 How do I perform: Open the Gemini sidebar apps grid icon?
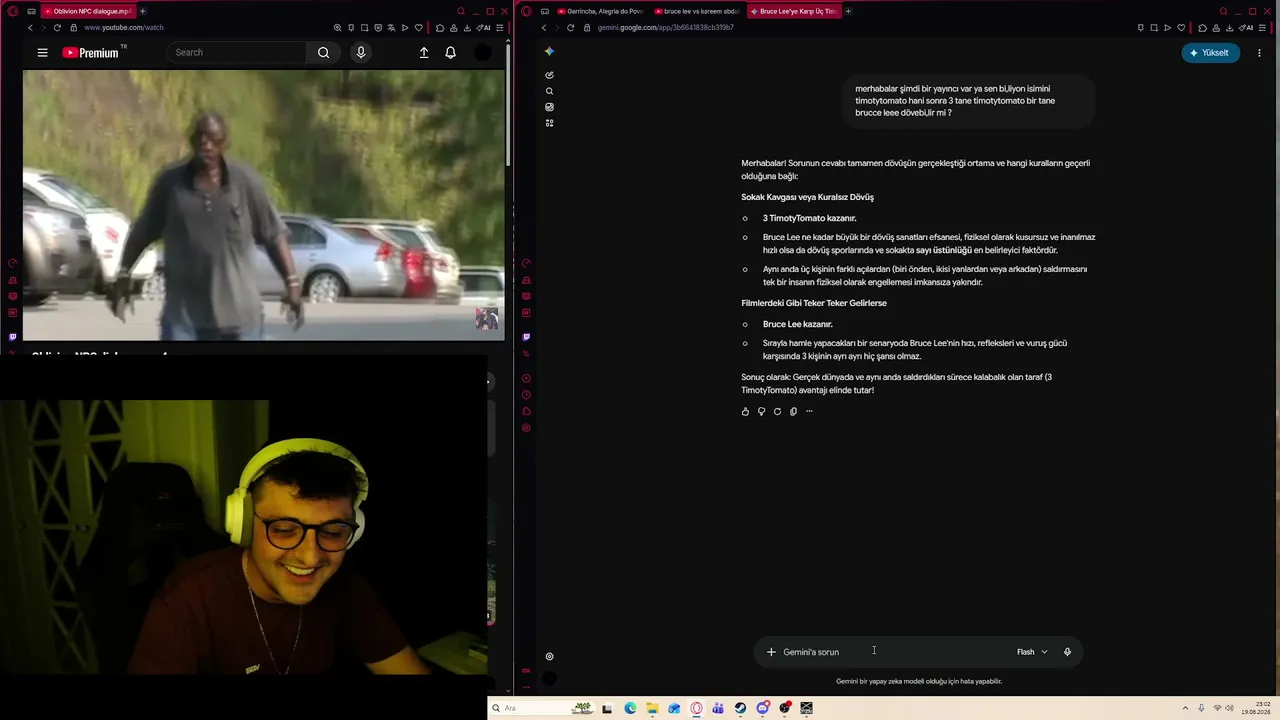coord(549,123)
